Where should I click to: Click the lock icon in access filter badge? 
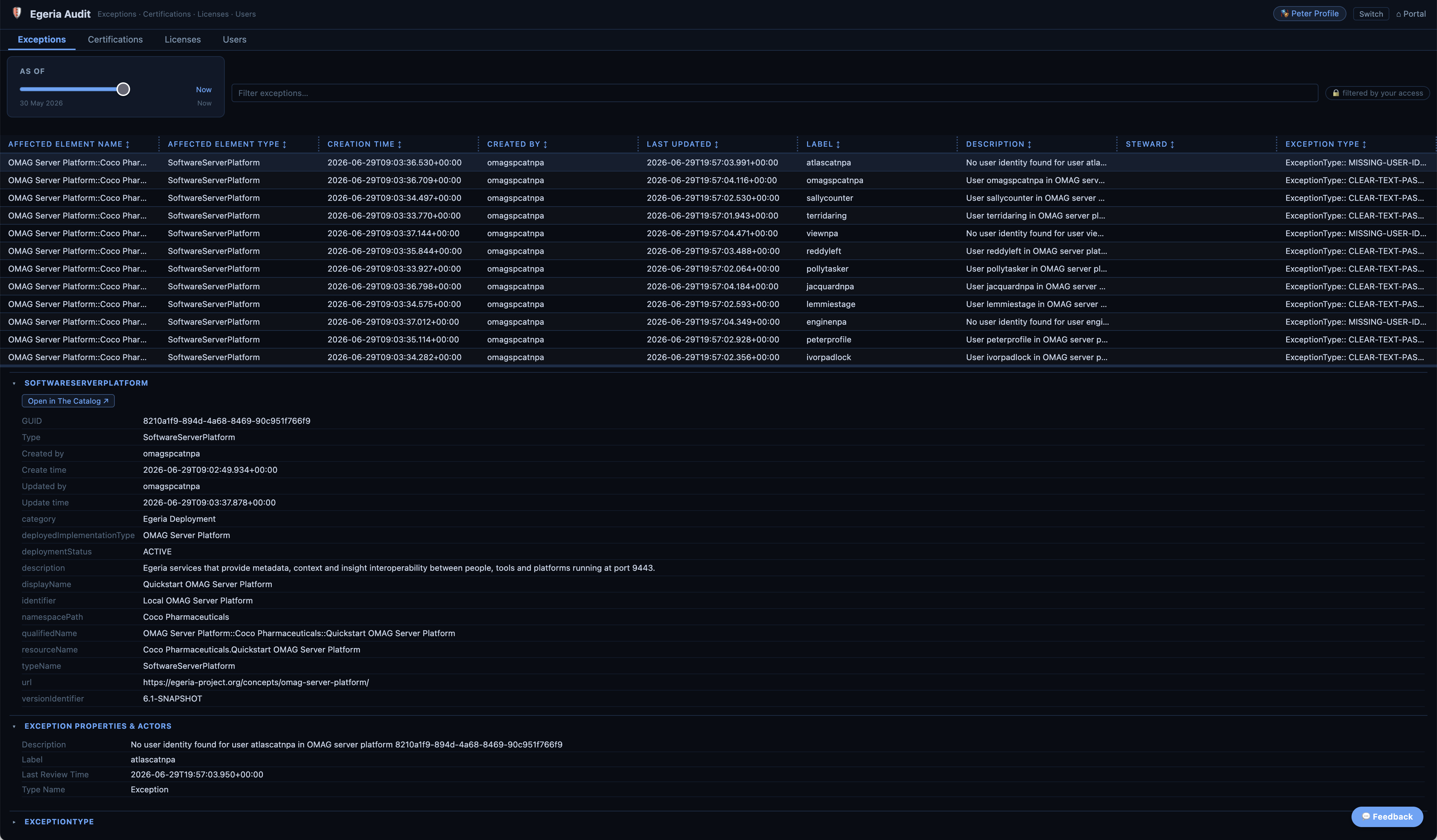[1336, 93]
